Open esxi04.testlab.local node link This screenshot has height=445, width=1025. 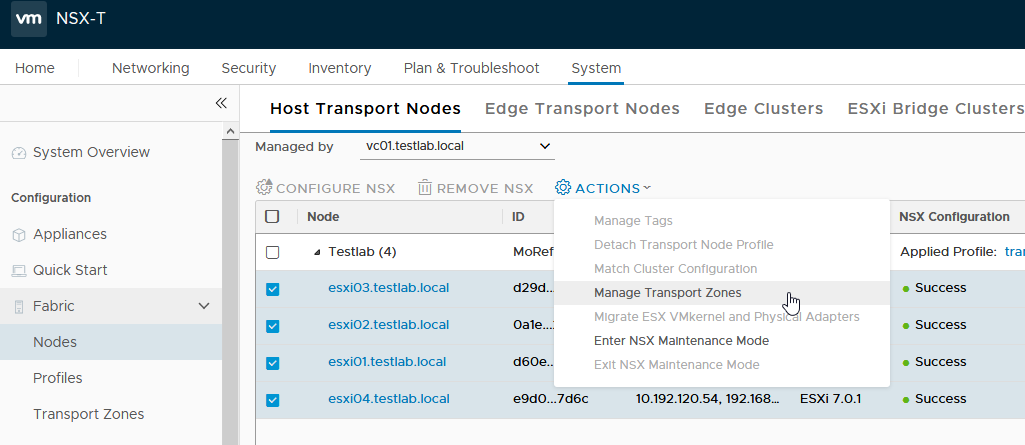(x=388, y=399)
